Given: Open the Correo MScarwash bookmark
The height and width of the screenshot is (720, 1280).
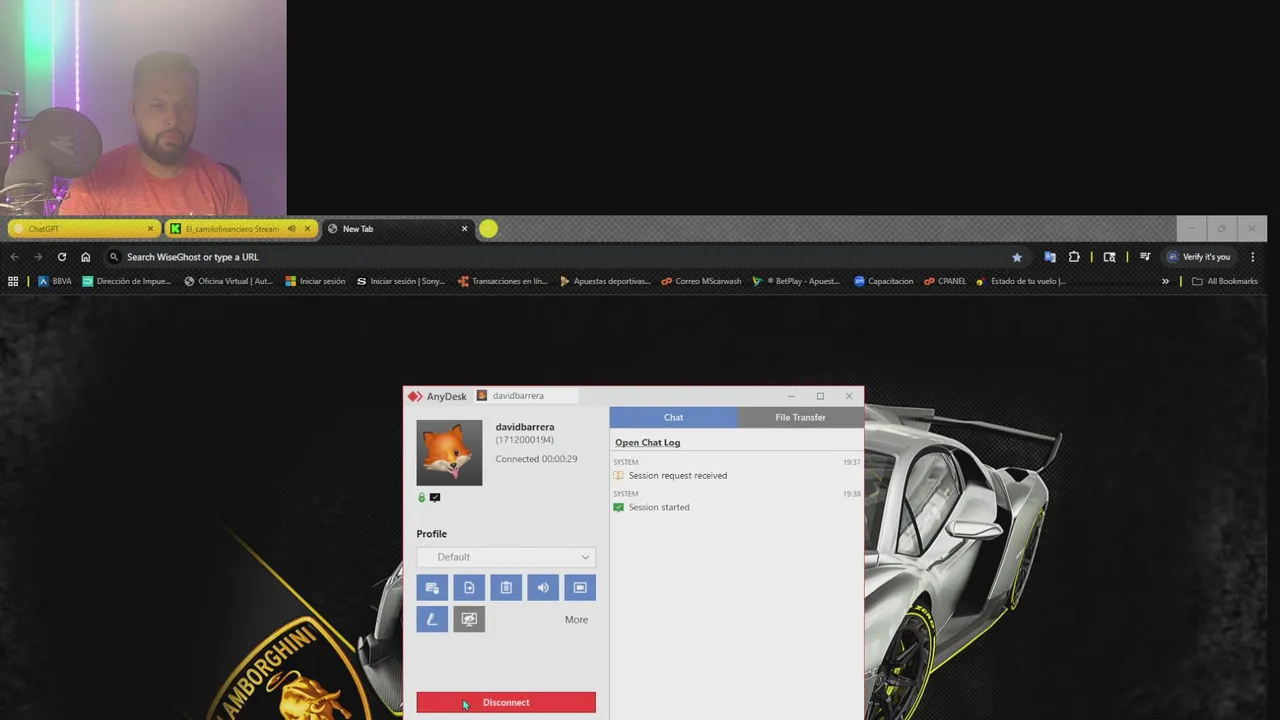Looking at the screenshot, I should tap(701, 281).
